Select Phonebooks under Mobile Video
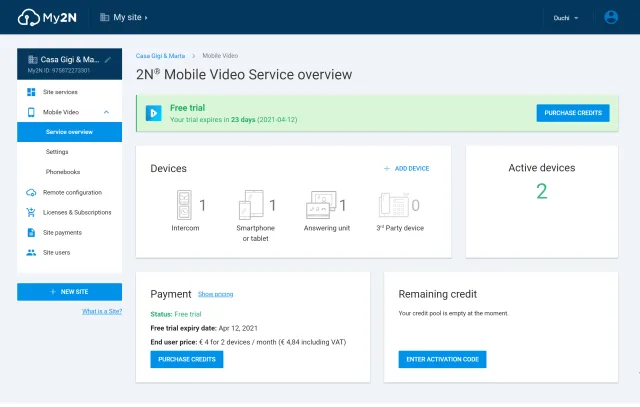 pyautogui.click(x=63, y=172)
